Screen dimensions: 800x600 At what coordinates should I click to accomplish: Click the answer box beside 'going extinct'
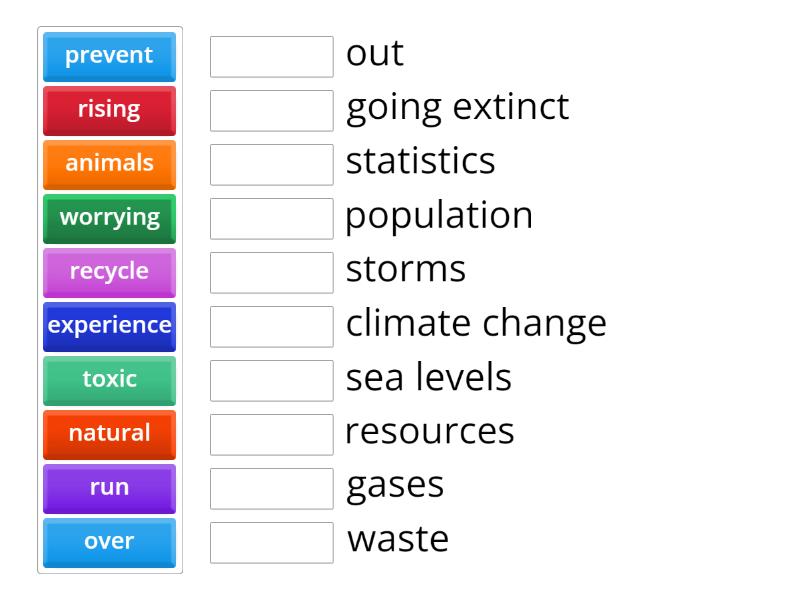point(271,111)
